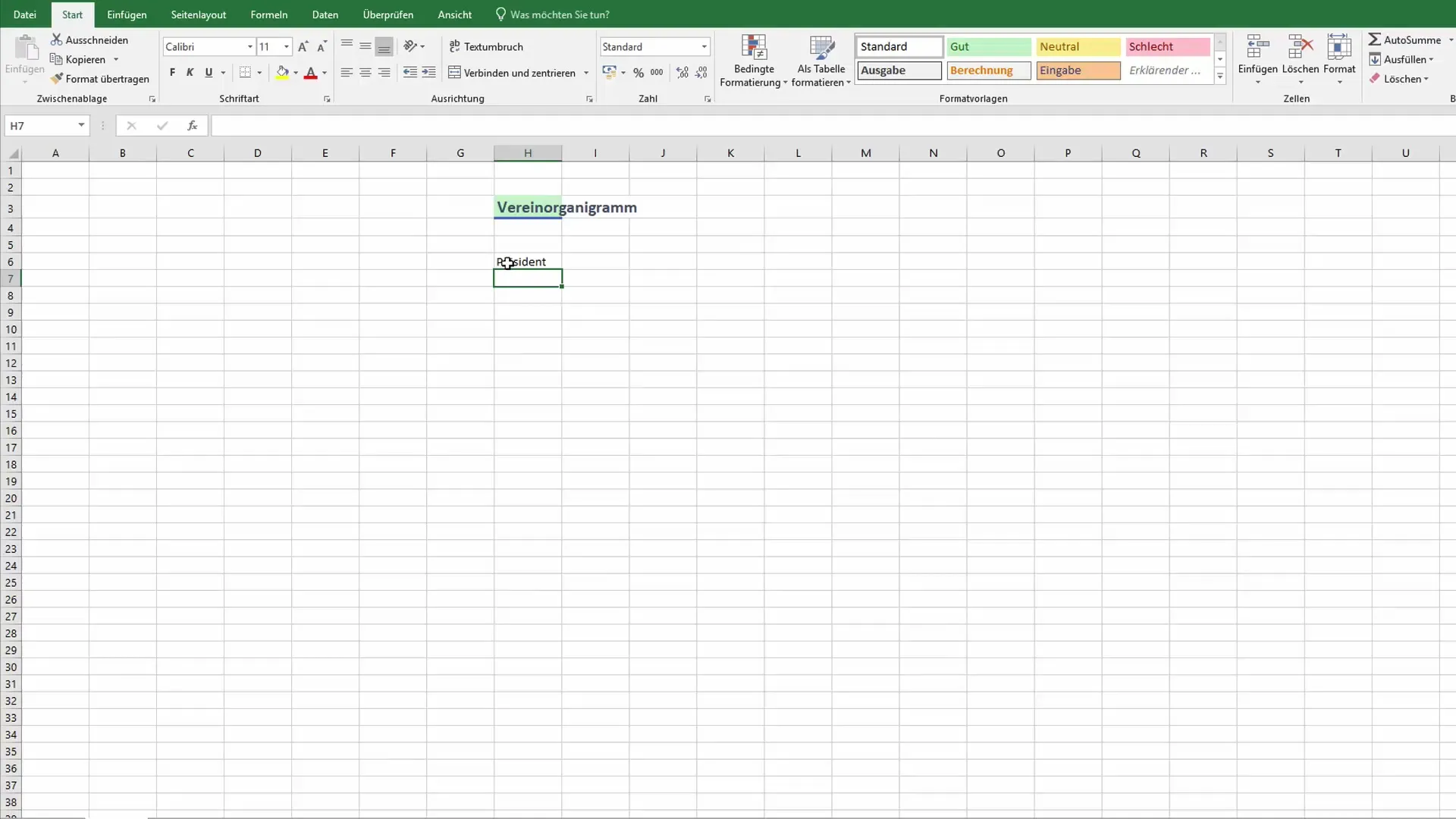This screenshot has width=1456, height=819.
Task: Expand Kopieren options arrow
Action: tap(116, 59)
